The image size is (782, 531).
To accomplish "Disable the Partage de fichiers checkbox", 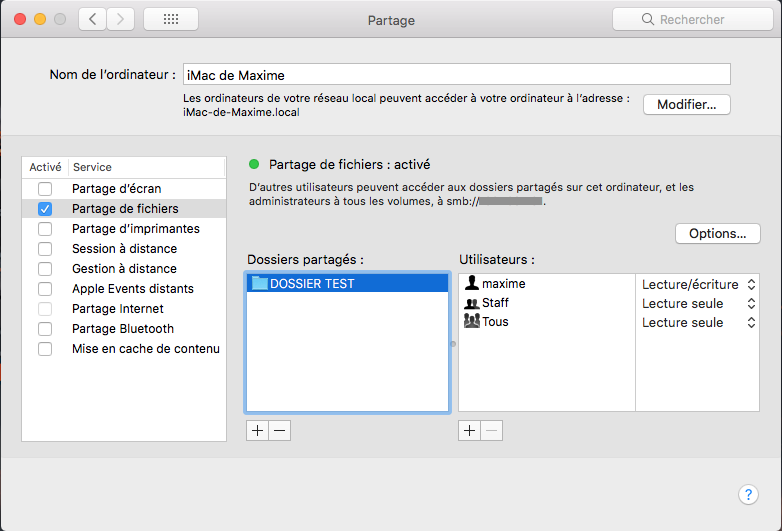I will [x=45, y=209].
